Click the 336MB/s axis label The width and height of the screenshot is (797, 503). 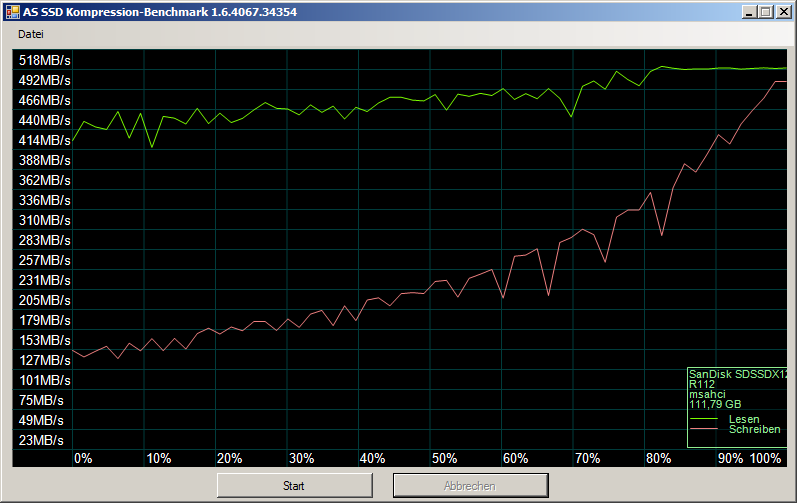pyautogui.click(x=44, y=200)
